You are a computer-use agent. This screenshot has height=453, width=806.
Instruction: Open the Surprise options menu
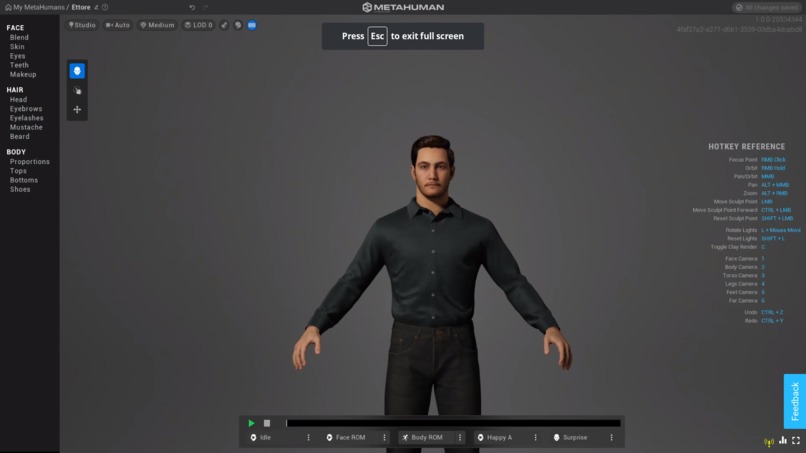pos(612,438)
